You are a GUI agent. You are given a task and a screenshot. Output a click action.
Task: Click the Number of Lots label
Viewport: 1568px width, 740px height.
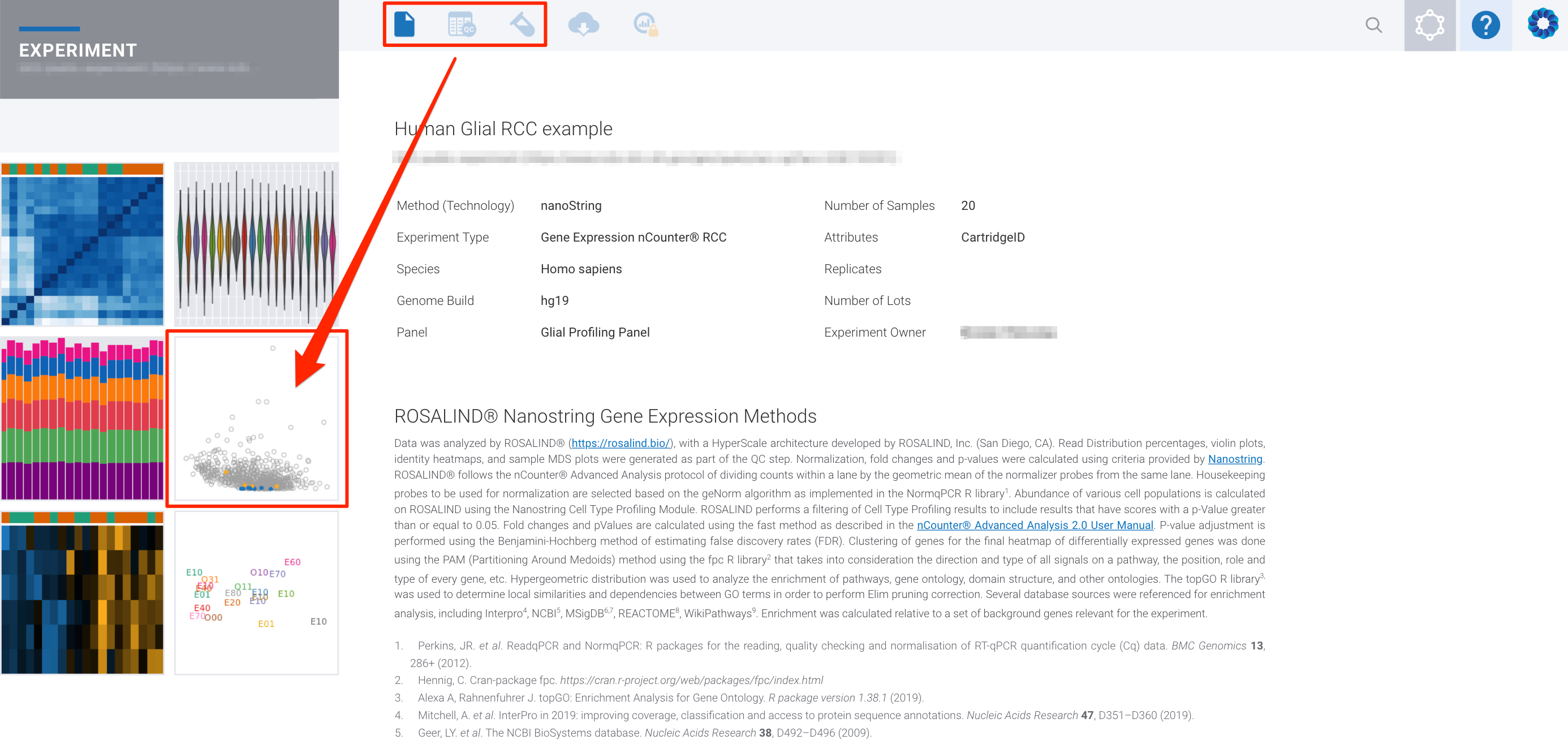point(867,300)
